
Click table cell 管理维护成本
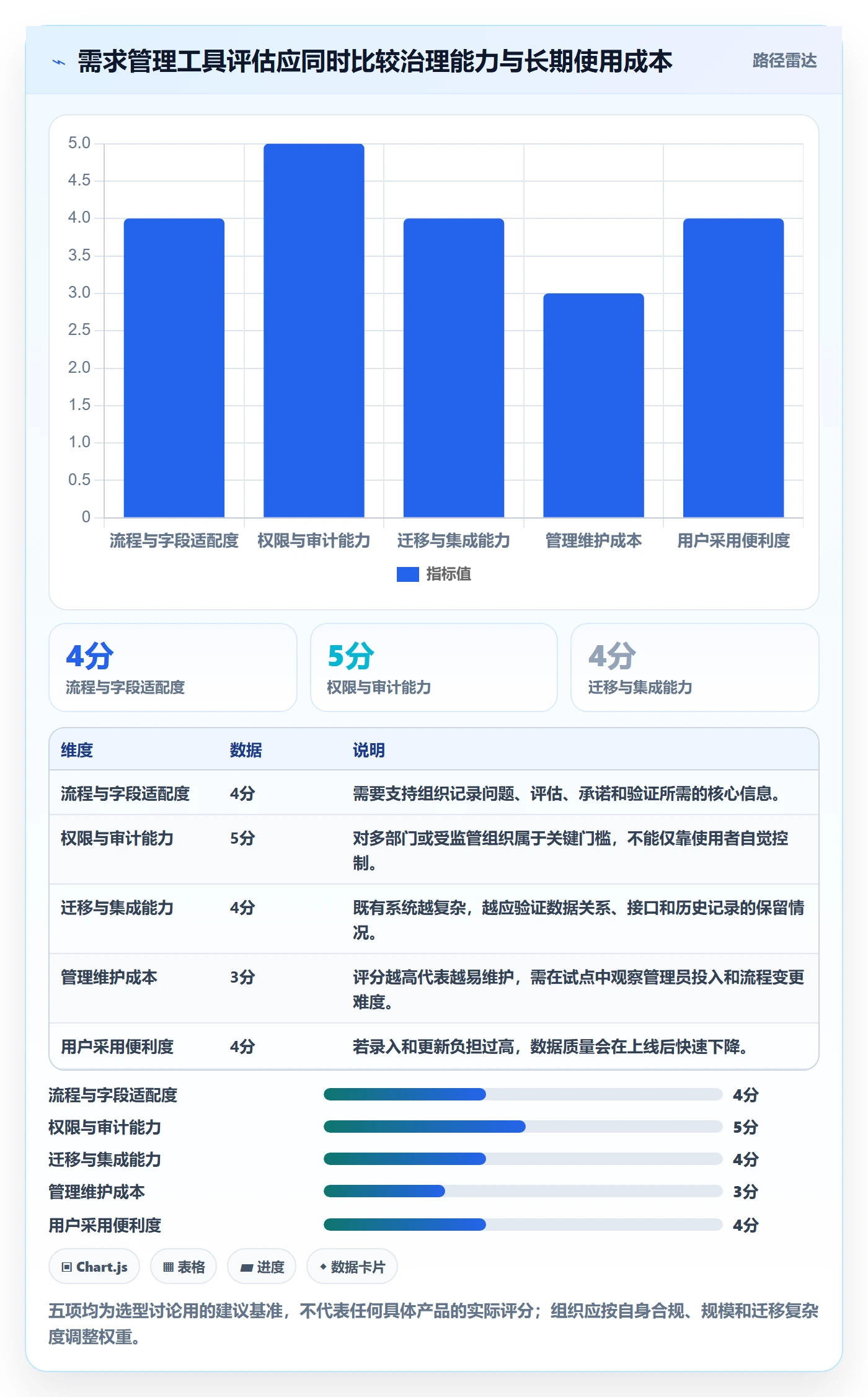(109, 977)
